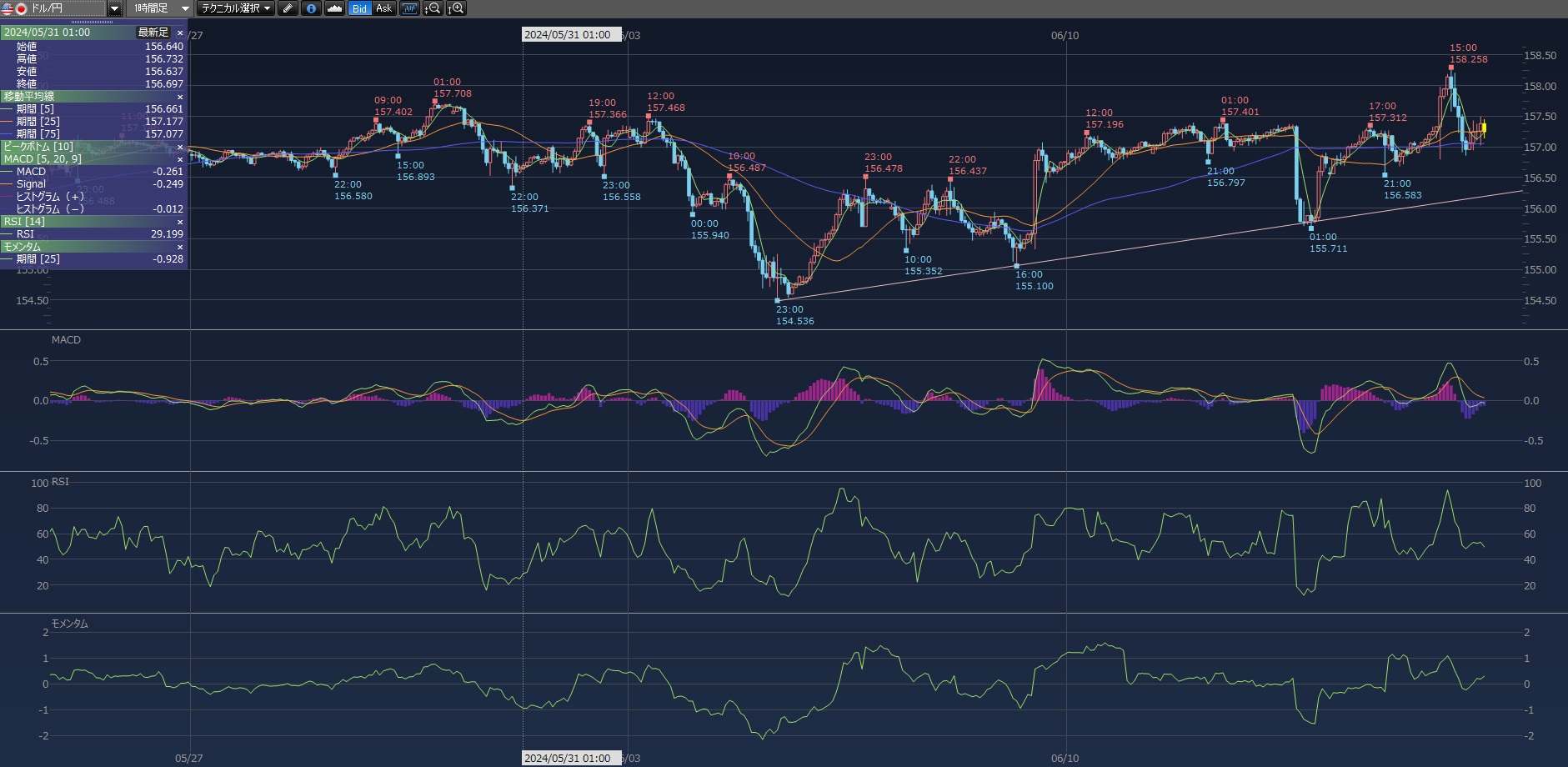
Task: Click the area chart type icon
Action: [334, 8]
